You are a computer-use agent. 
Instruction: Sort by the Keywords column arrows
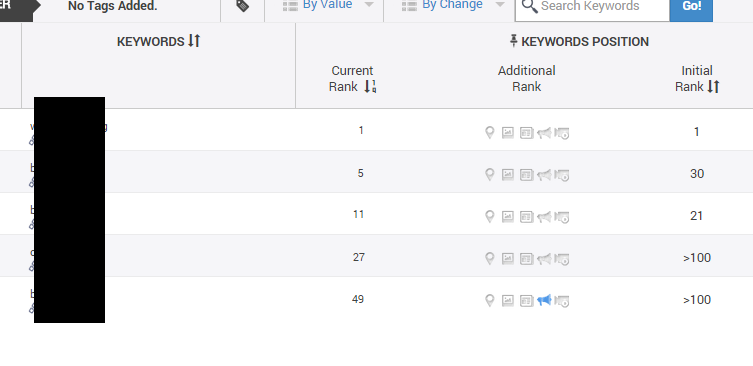pos(194,41)
